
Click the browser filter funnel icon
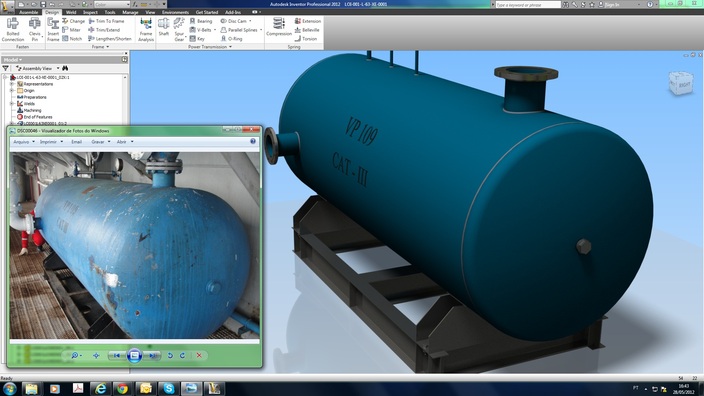(5, 68)
